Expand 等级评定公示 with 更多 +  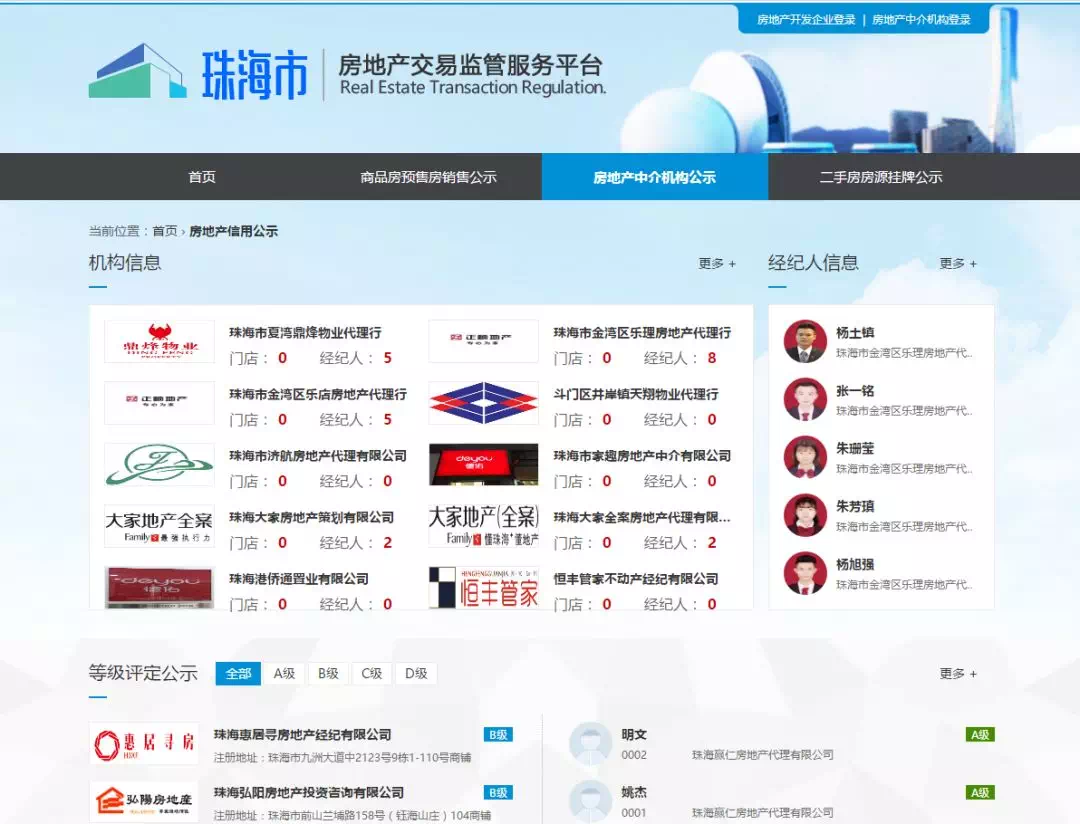(958, 673)
